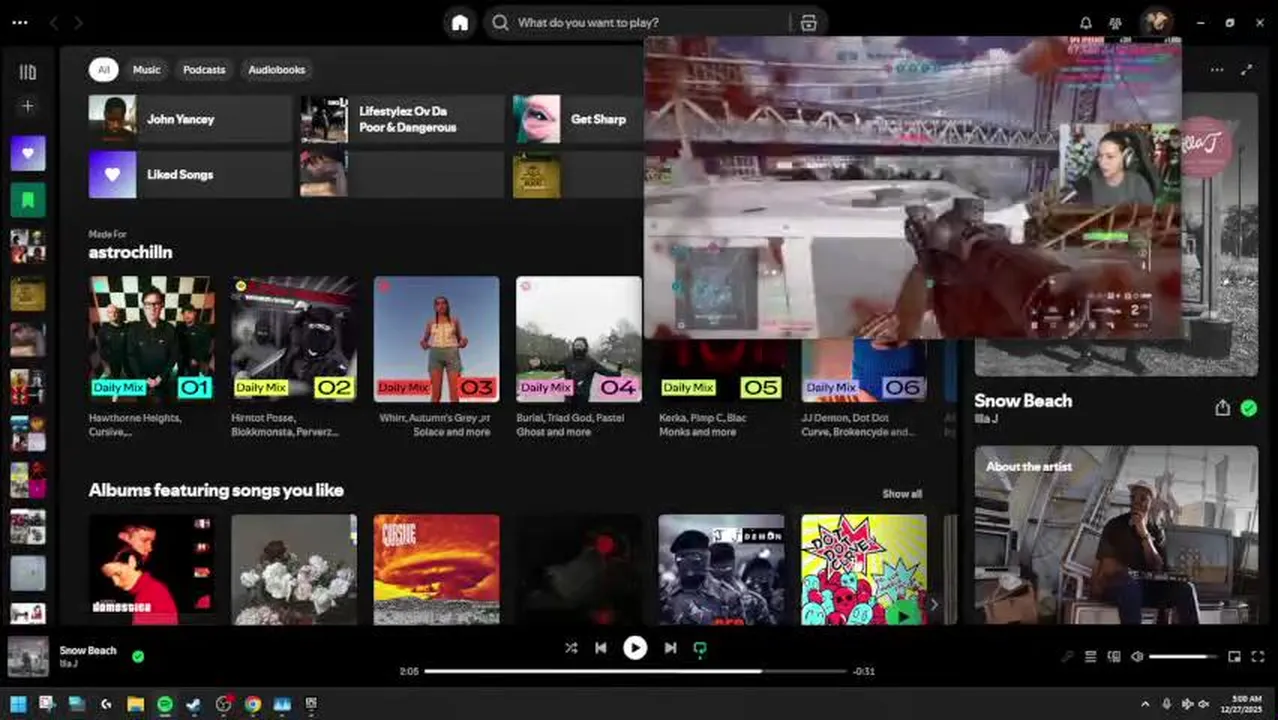Open Daily Mix 01 cover

(x=151, y=339)
